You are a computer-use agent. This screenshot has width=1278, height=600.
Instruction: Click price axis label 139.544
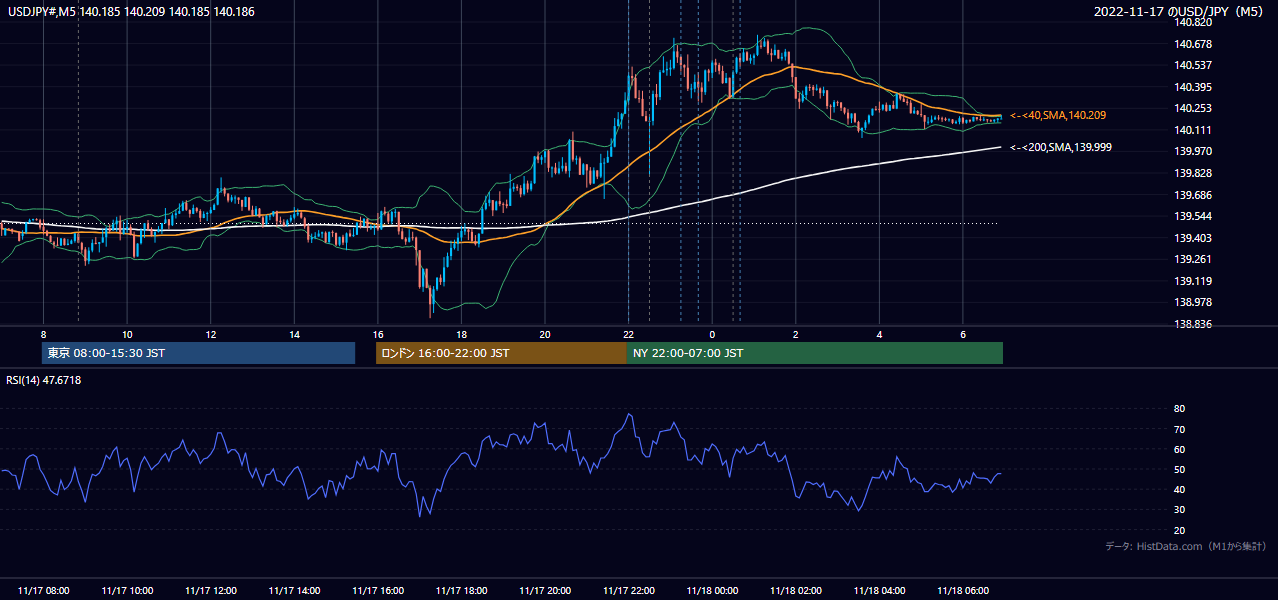(x=1194, y=216)
